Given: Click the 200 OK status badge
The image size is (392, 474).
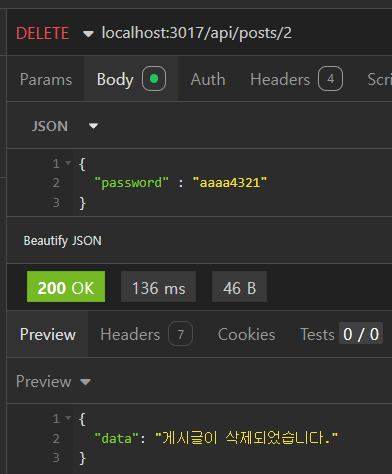Looking at the screenshot, I should point(66,287).
